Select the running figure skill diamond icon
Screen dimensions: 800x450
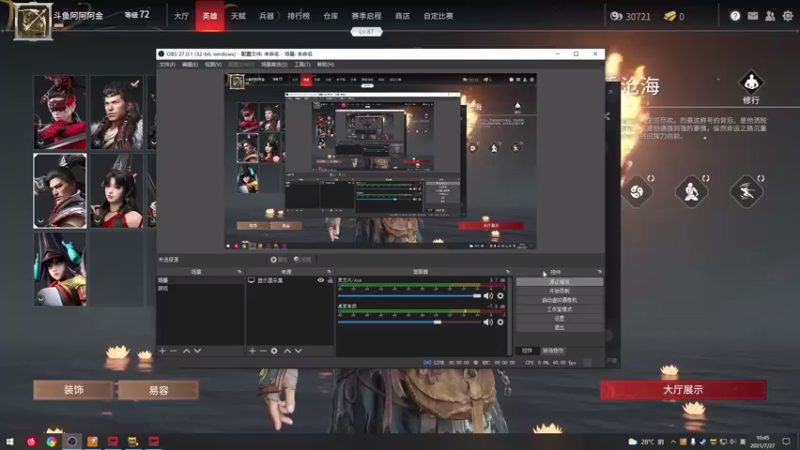[x=746, y=192]
